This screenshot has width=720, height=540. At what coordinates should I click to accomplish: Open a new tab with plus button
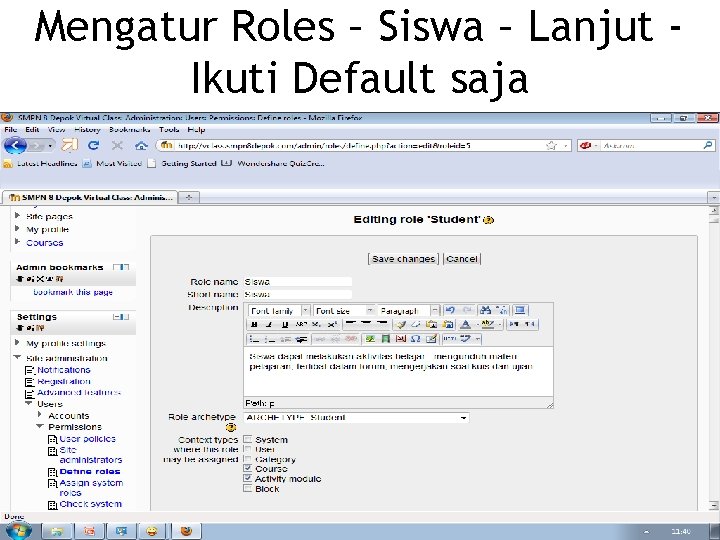click(x=189, y=197)
